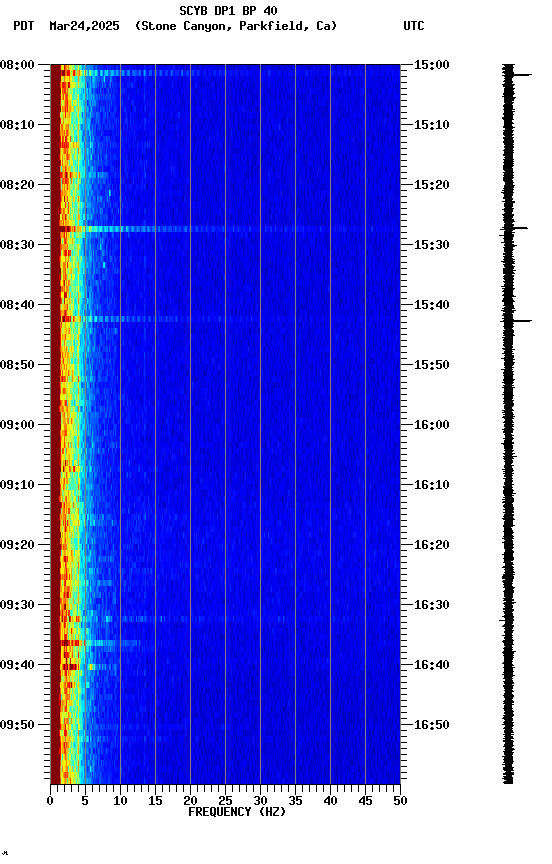Image resolution: width=552 pixels, height=864 pixels.
Task: Click the '20' Hz frequency axis label
Action: 190,801
